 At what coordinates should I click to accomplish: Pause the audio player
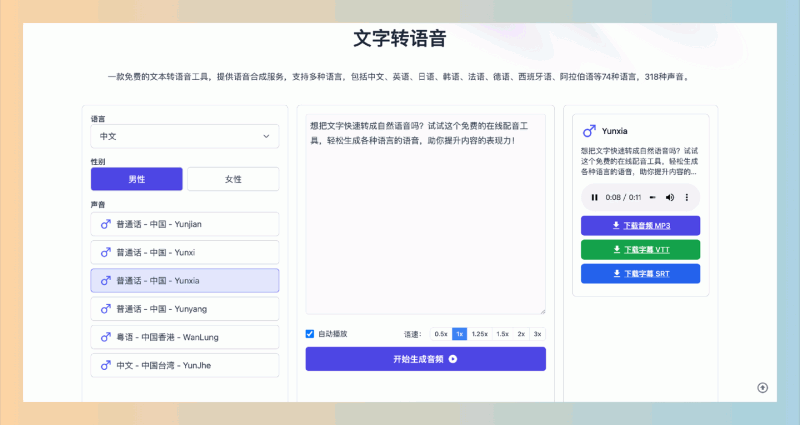point(594,197)
